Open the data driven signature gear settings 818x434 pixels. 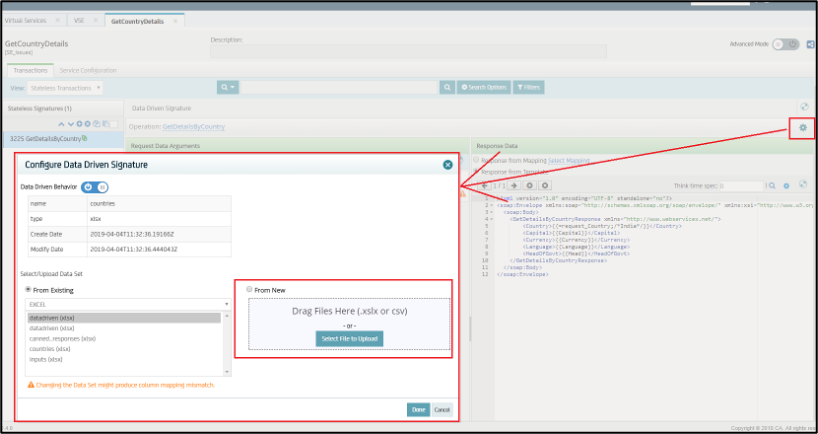click(802, 128)
